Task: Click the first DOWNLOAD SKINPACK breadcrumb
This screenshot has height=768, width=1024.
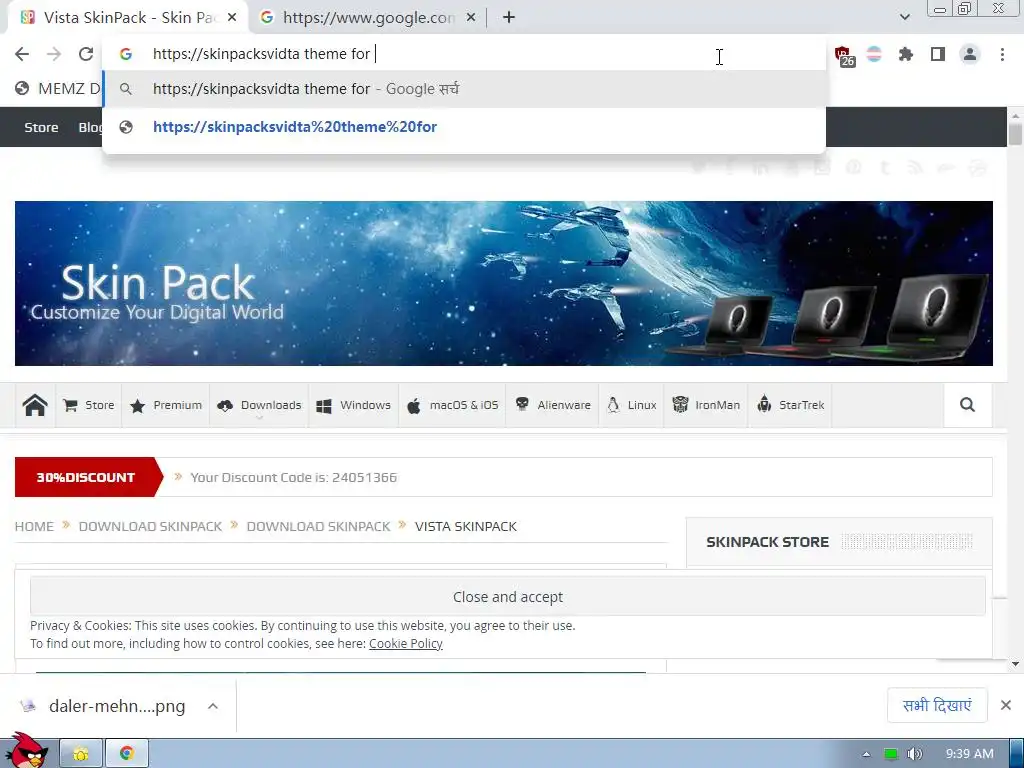Action: tap(150, 526)
